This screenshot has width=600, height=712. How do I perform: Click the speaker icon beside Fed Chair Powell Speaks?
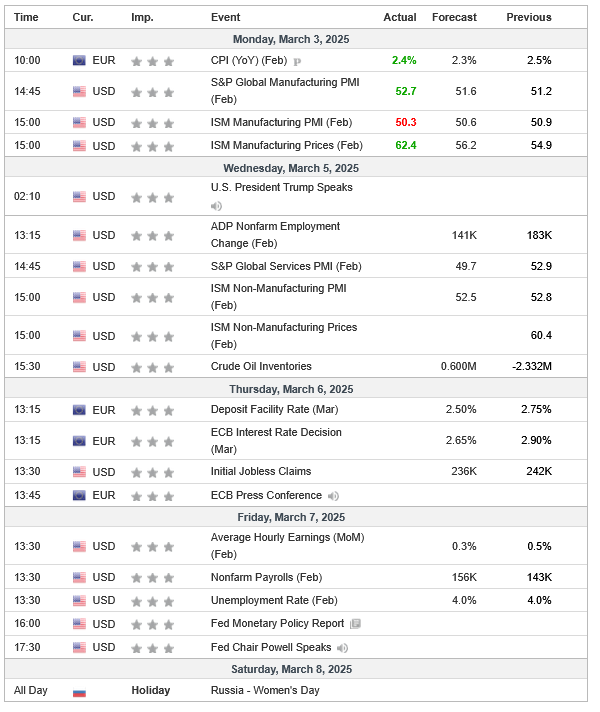tap(342, 648)
